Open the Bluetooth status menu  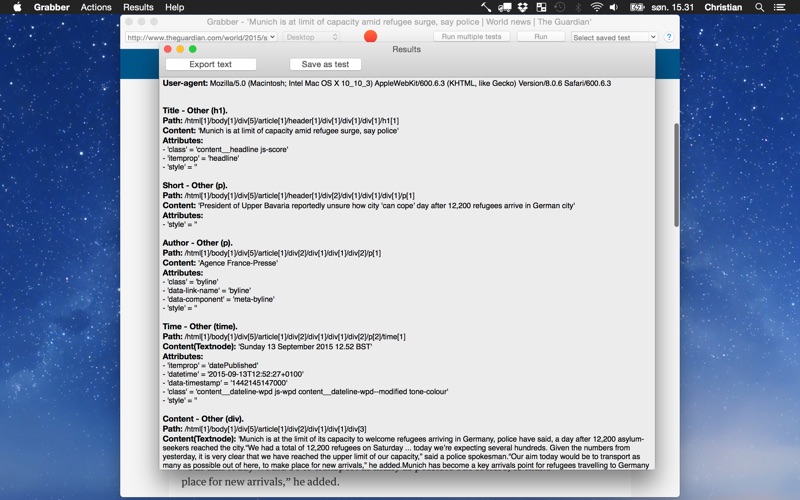click(x=578, y=7)
